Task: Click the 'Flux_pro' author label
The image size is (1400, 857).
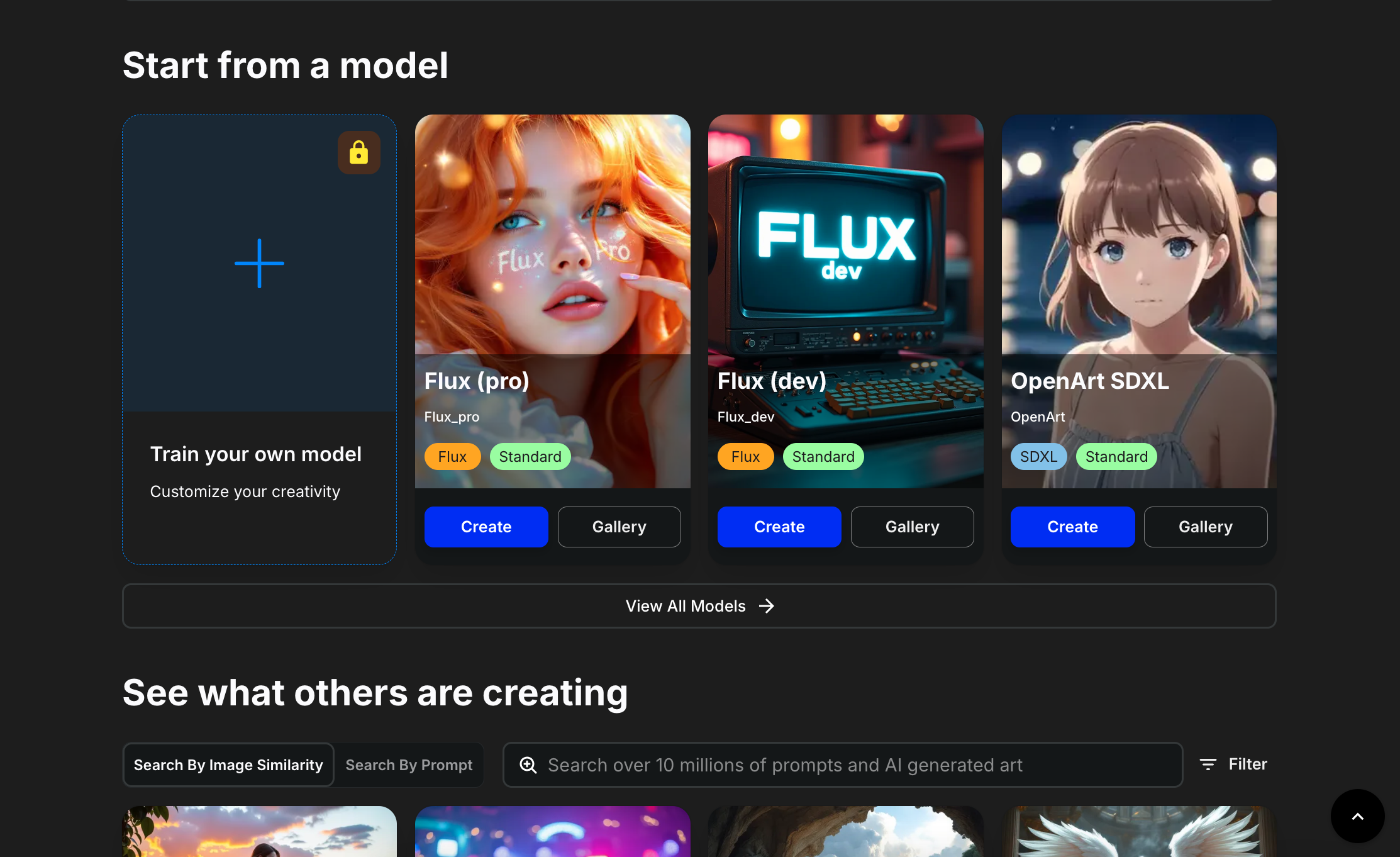Action: point(452,417)
